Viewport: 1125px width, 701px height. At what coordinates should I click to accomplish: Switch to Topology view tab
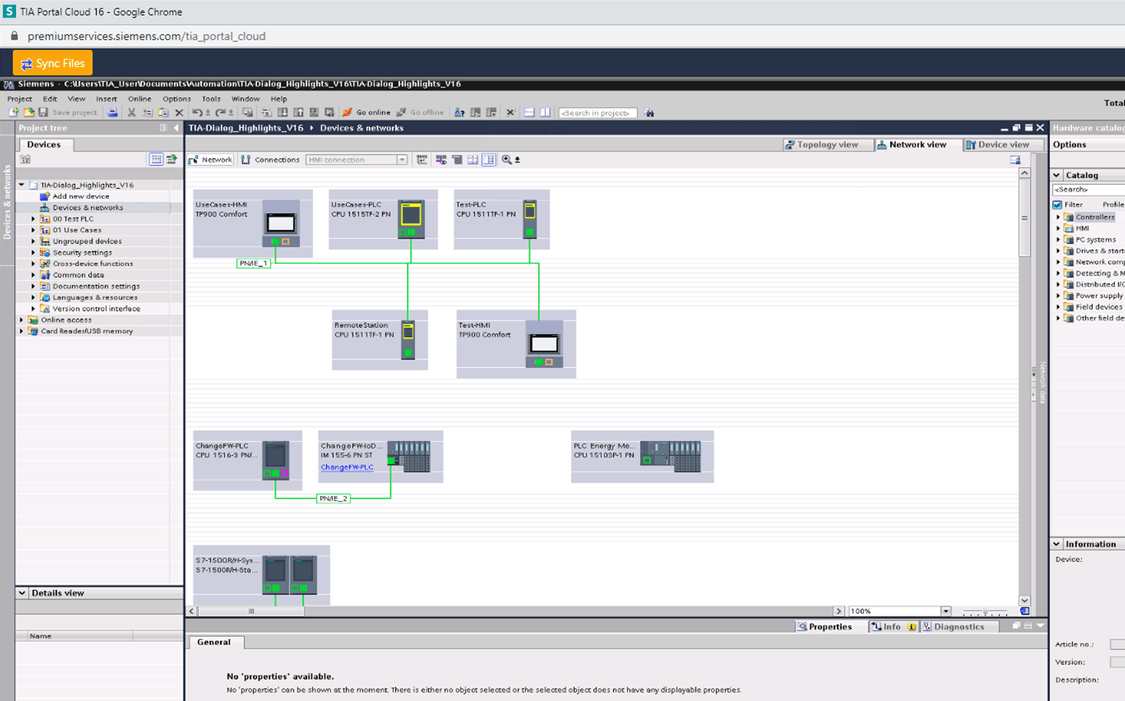(828, 145)
